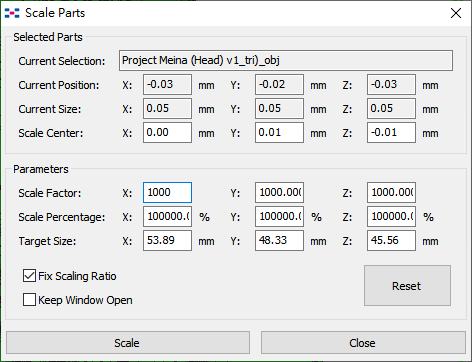Click the Current Size Y field
Screen dimensions: 472x362
click(x=279, y=109)
